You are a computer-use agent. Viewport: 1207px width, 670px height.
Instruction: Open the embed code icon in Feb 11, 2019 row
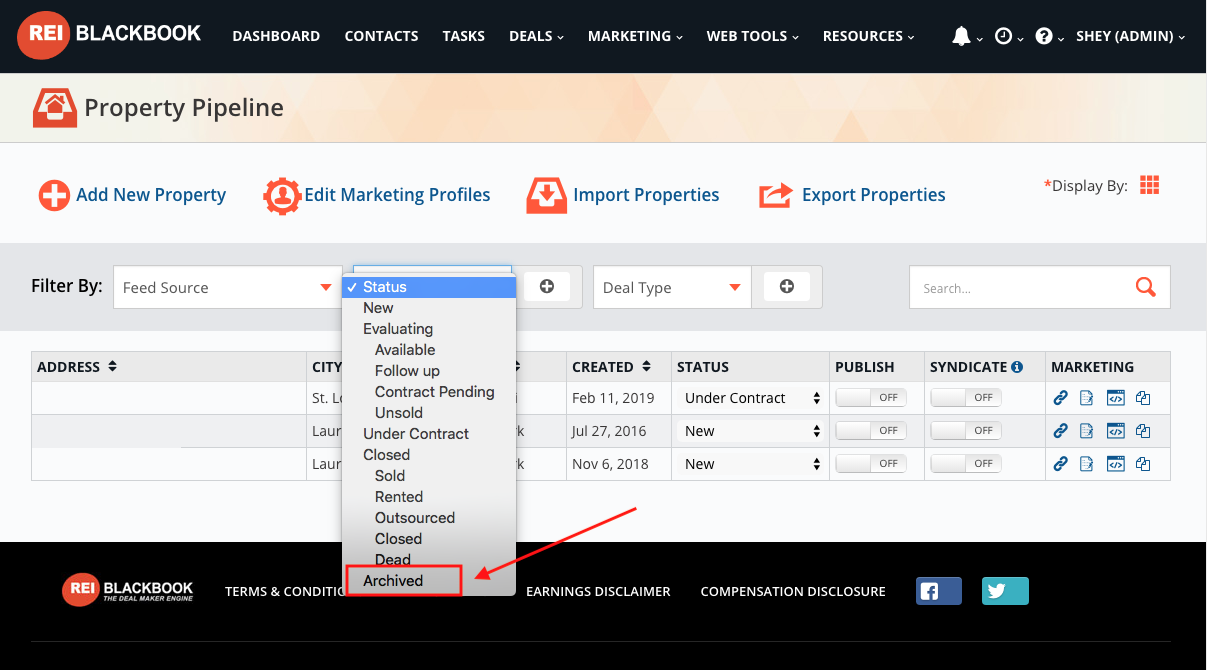pyautogui.click(x=1116, y=398)
